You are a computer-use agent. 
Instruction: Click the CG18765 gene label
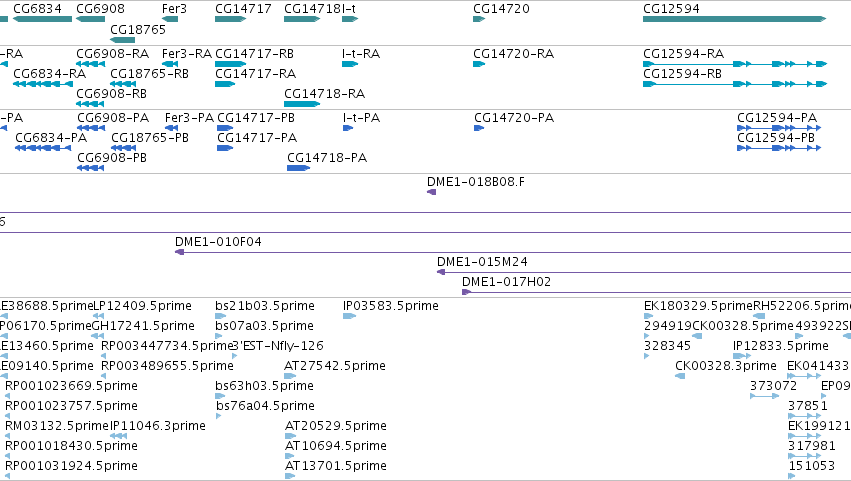tap(138, 30)
